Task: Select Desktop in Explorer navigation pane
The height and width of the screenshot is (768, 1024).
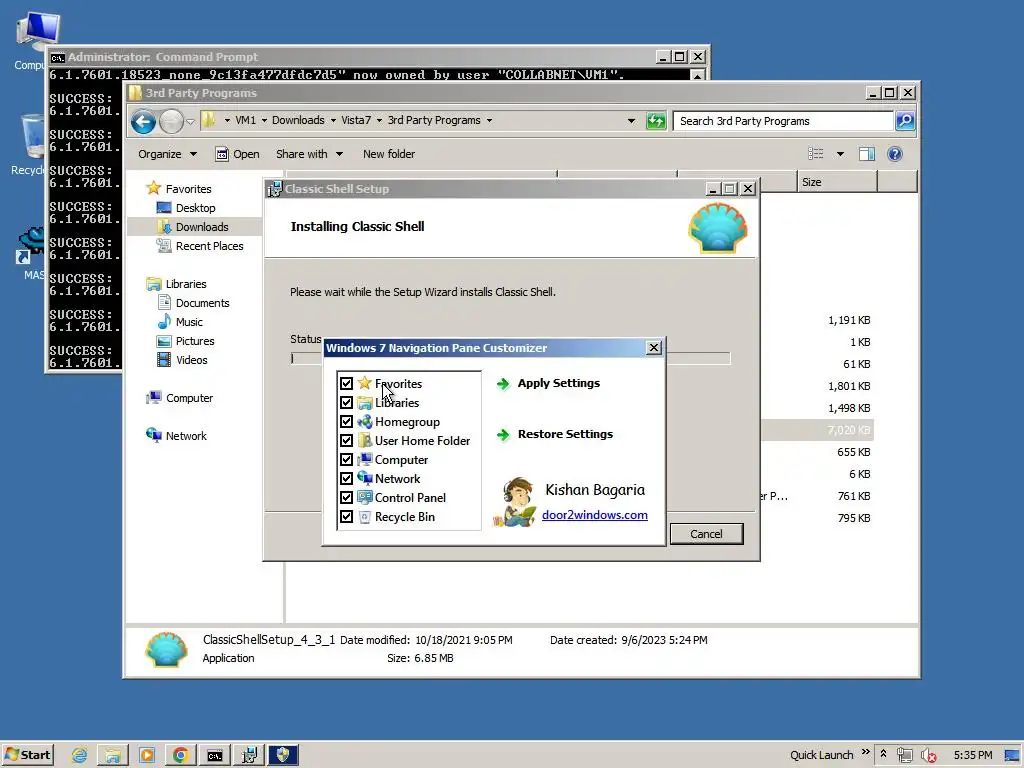Action: point(195,208)
